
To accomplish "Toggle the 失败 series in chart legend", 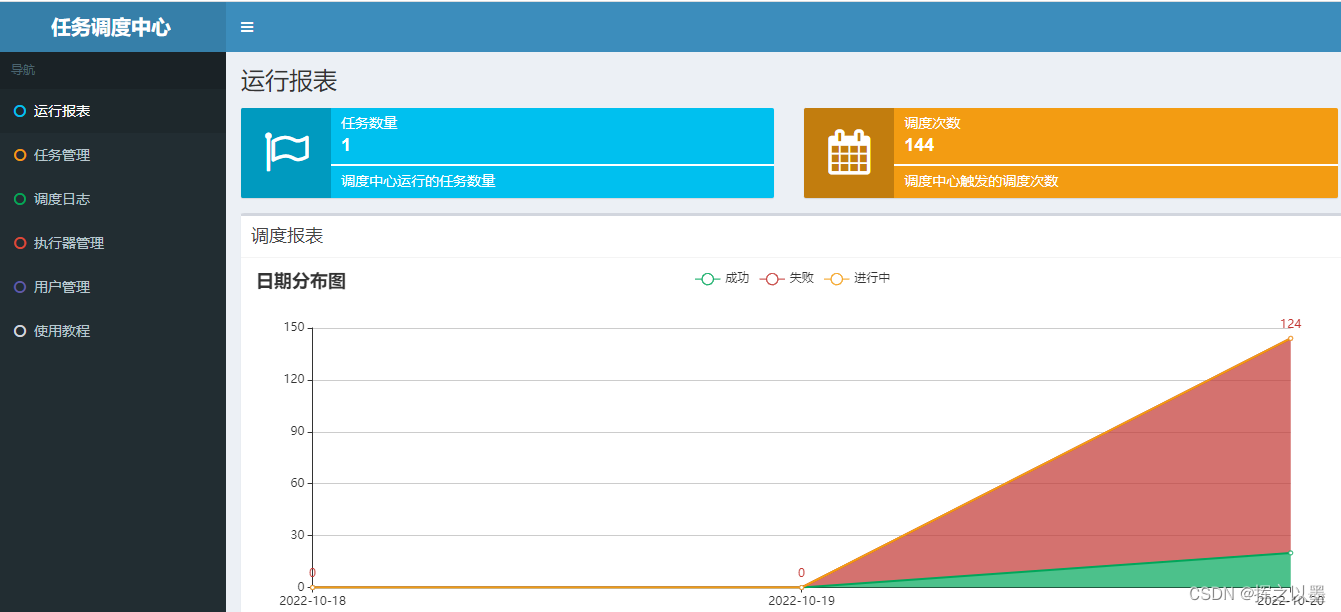I will click(787, 278).
